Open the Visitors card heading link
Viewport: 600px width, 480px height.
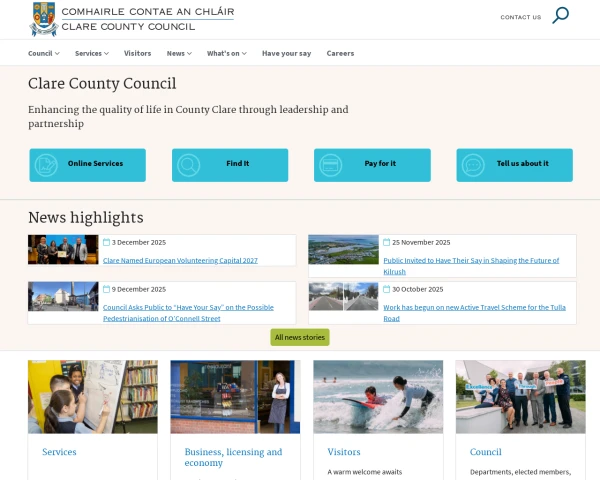tap(344, 452)
